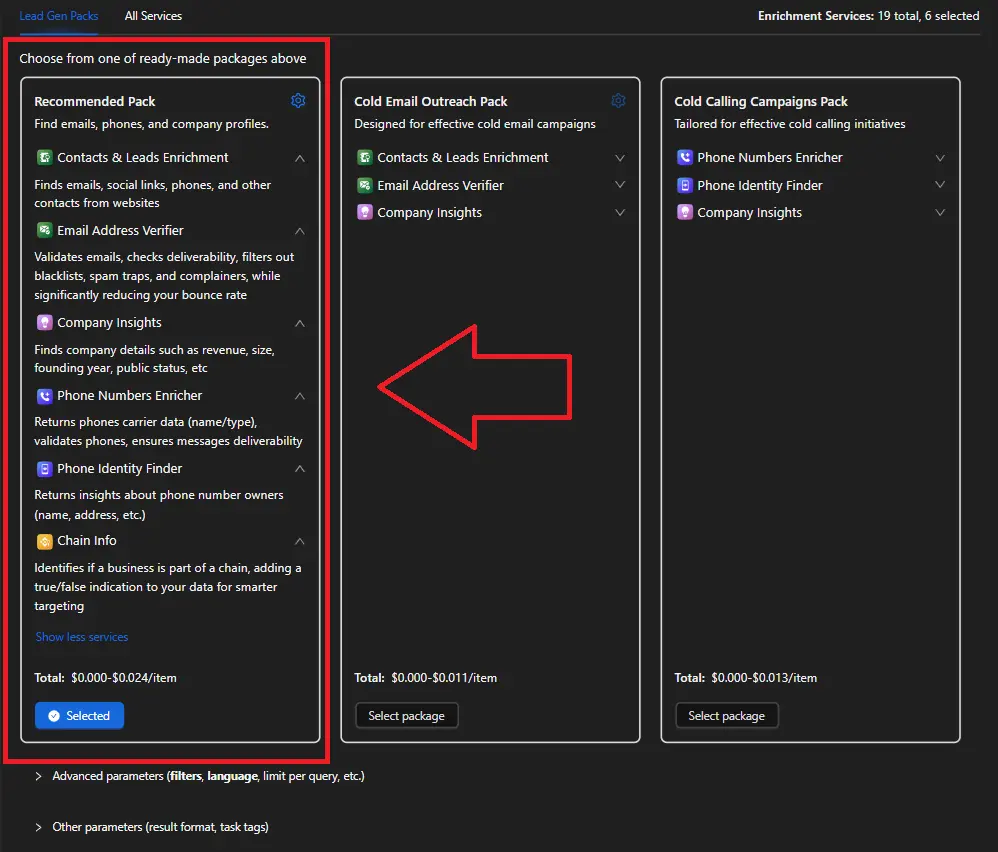This screenshot has height=852, width=998.
Task: Click Company Insights icon in Cold Email Pack
Action: pyautogui.click(x=364, y=213)
